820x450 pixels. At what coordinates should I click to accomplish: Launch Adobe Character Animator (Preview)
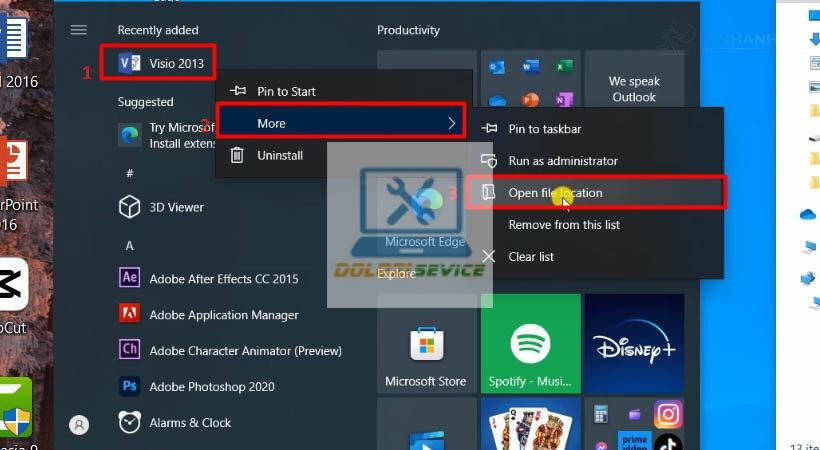[x=244, y=351]
